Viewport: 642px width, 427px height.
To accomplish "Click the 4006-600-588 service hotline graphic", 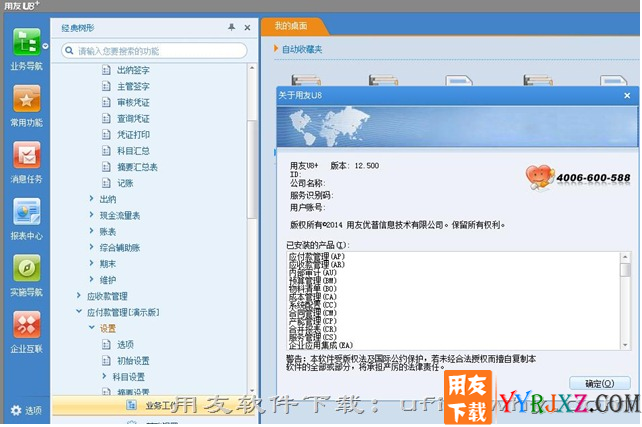I will (578, 177).
